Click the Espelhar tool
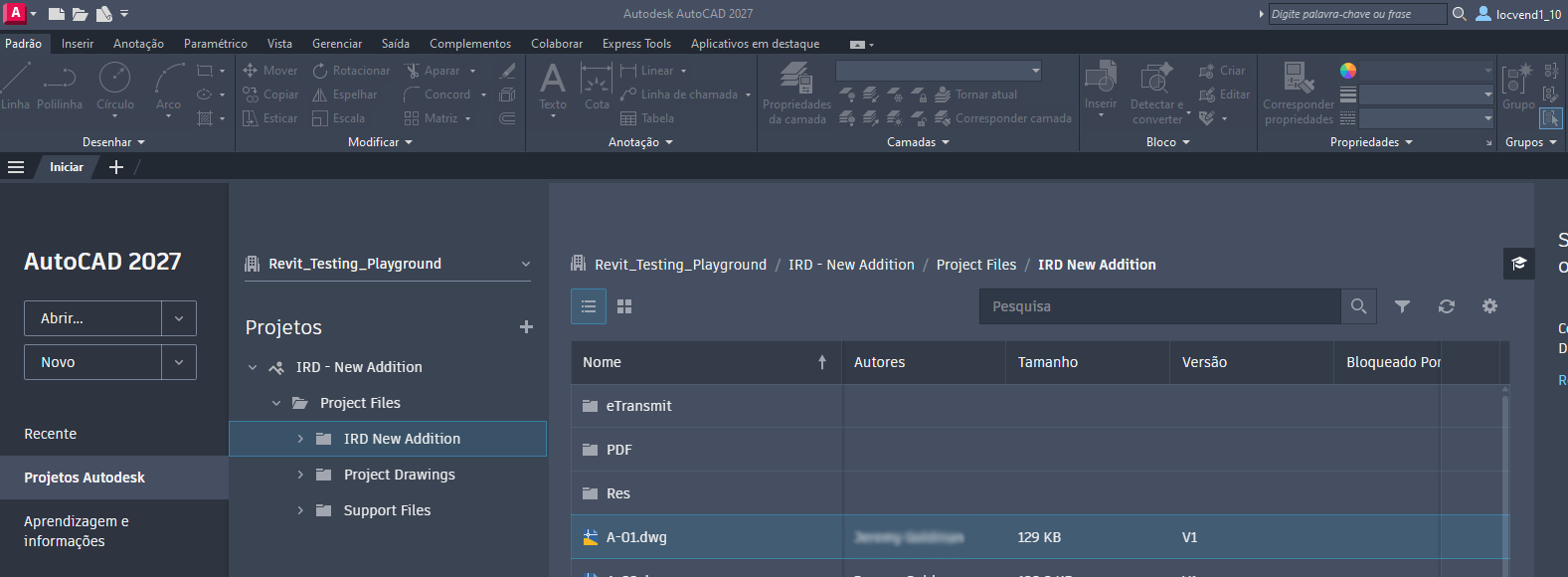Viewport: 1568px width, 577px height. point(345,95)
